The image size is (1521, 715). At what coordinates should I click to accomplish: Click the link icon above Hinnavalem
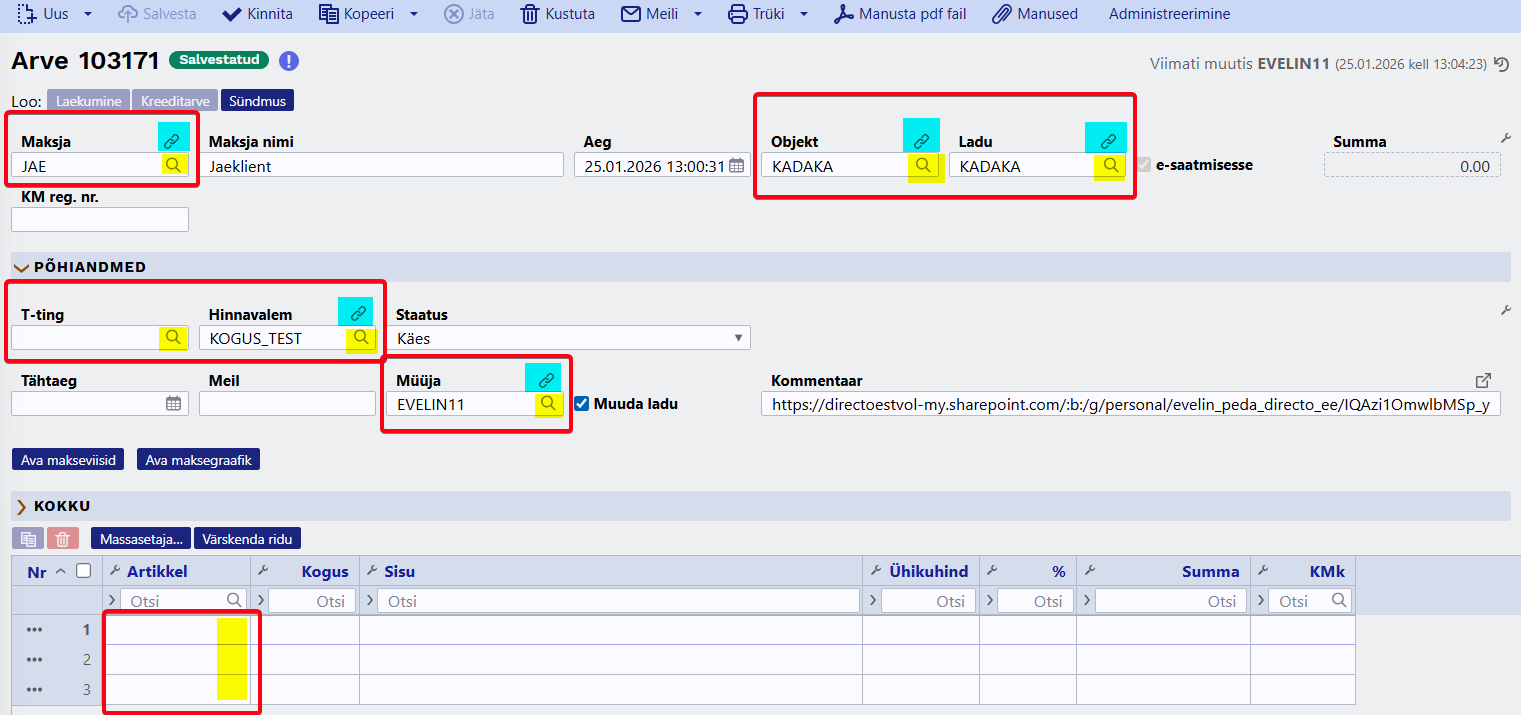tap(357, 314)
